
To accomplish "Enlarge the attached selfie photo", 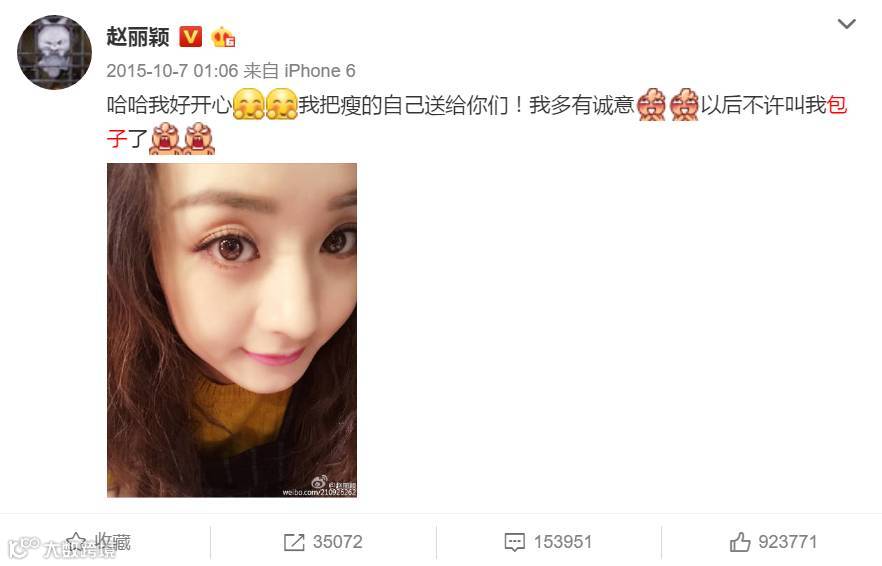I will tap(232, 330).
